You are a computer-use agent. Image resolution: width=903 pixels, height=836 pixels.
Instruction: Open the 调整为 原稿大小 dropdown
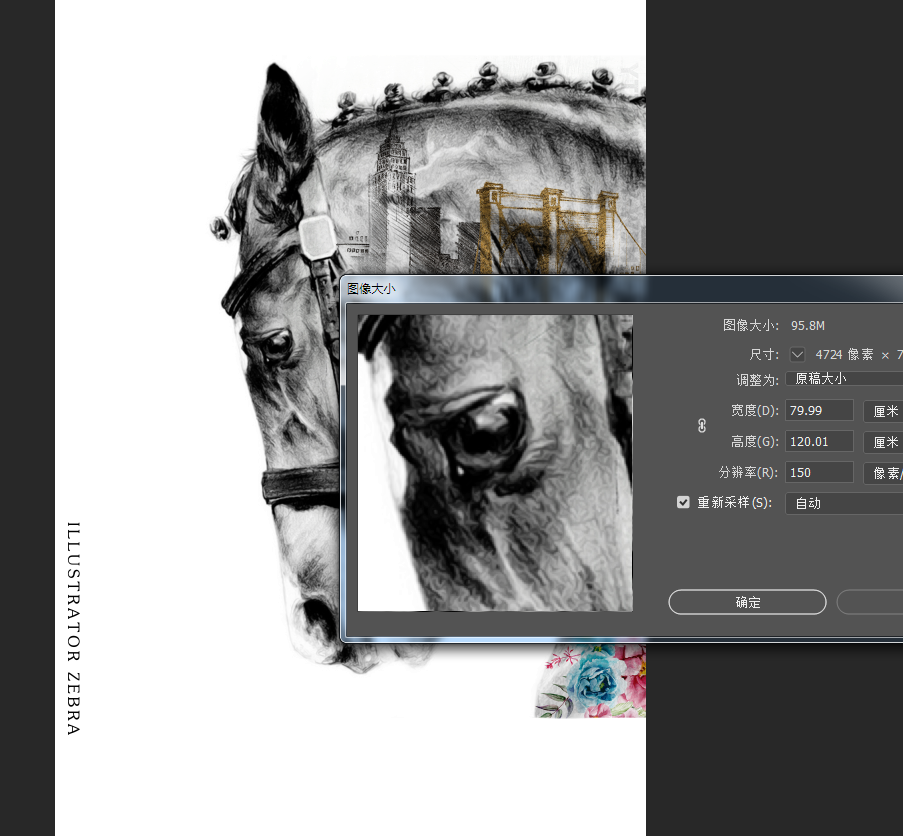844,379
